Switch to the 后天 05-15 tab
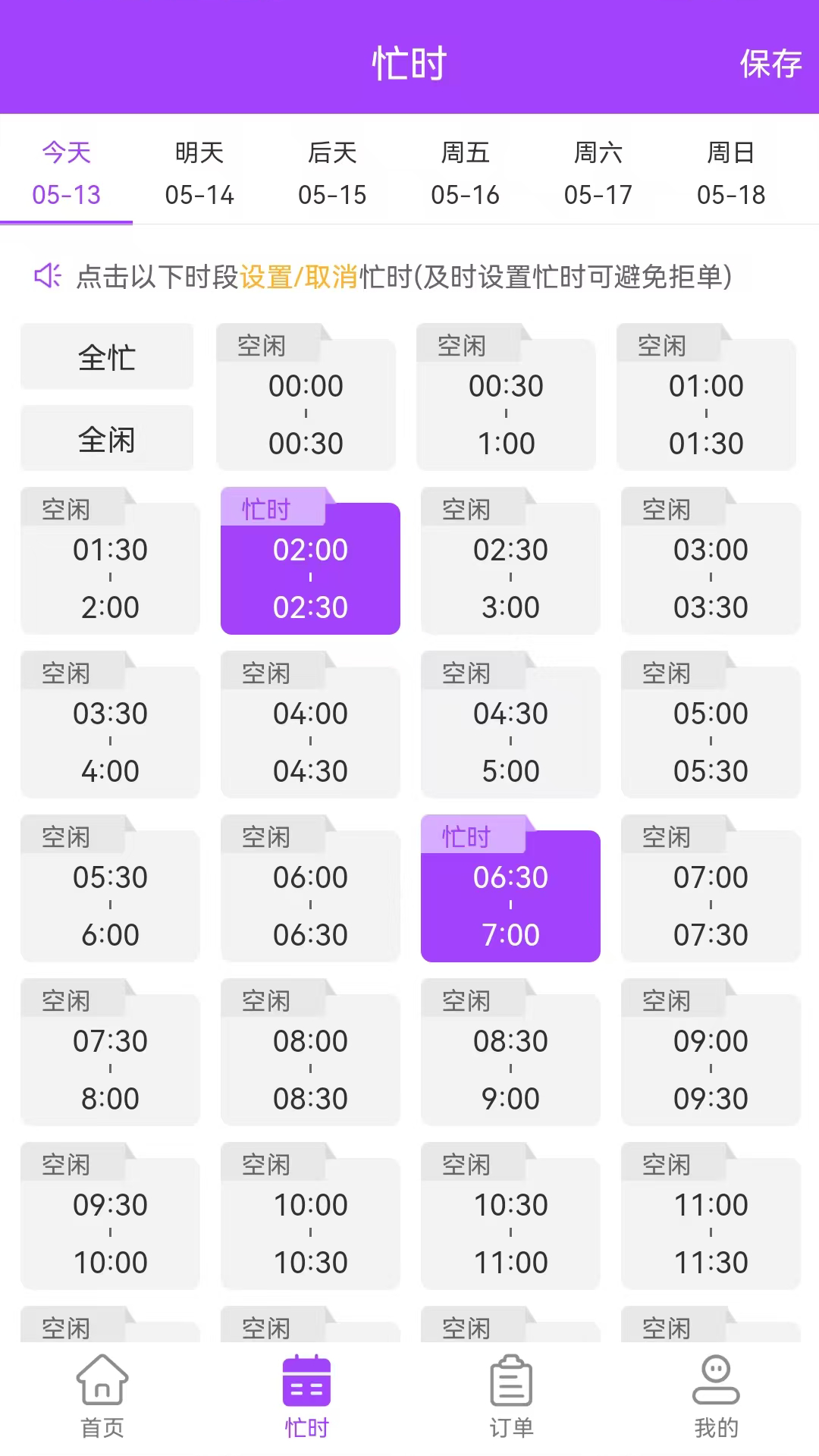Viewport: 819px width, 1456px height. 332,173
